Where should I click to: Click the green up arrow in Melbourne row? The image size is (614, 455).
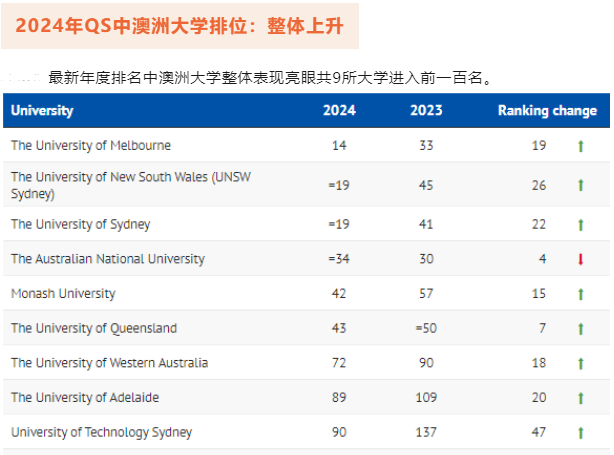point(581,146)
